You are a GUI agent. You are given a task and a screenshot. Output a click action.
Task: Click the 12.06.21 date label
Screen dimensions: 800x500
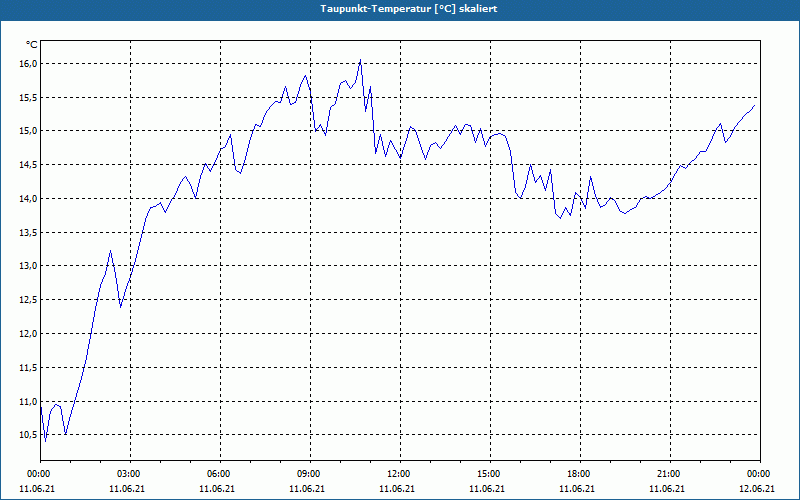[x=757, y=488]
